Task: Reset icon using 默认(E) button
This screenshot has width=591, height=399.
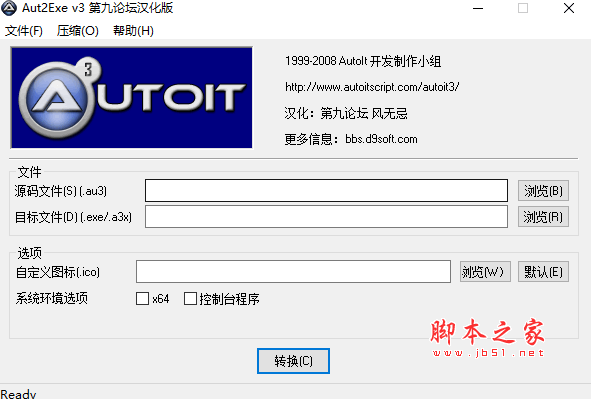Action: 543,271
